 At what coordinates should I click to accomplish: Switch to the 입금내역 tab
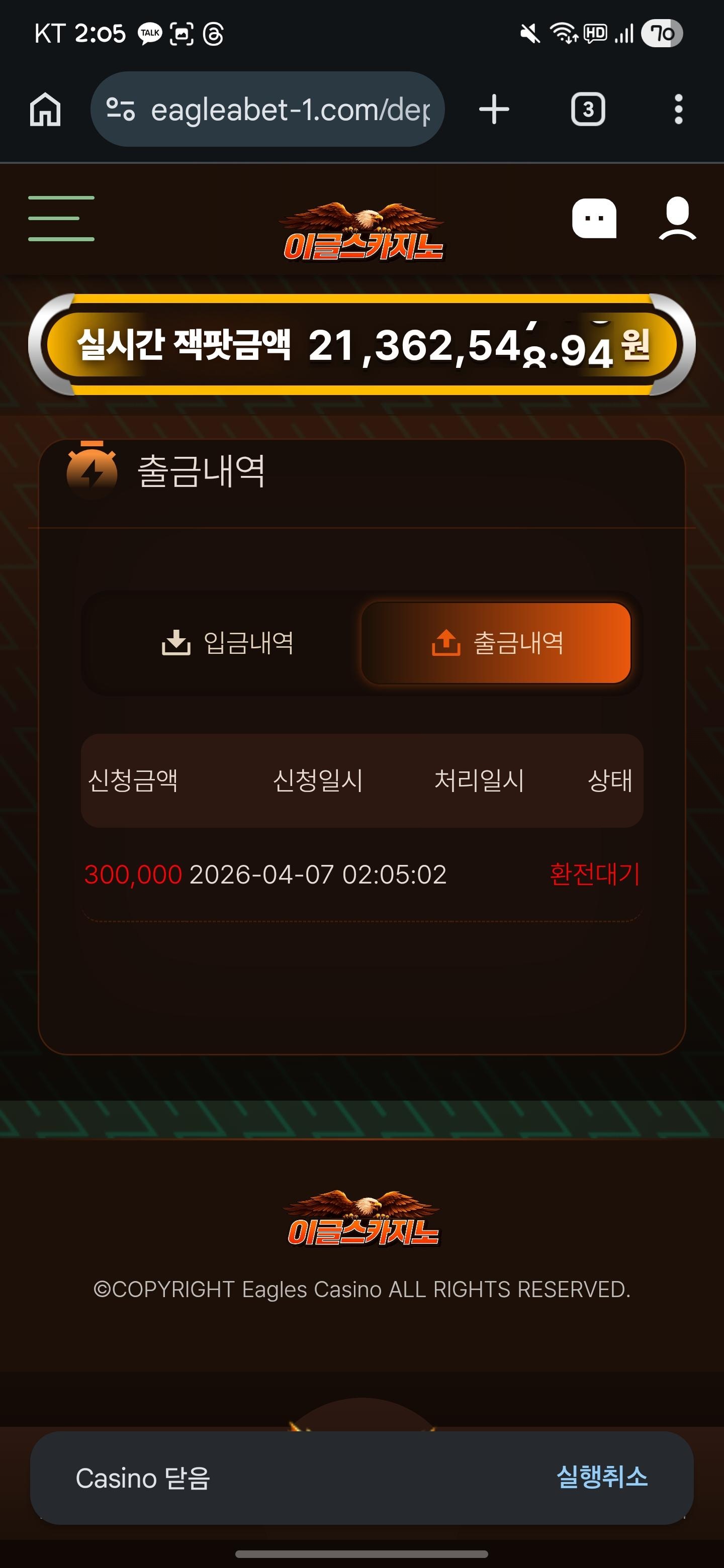point(228,643)
